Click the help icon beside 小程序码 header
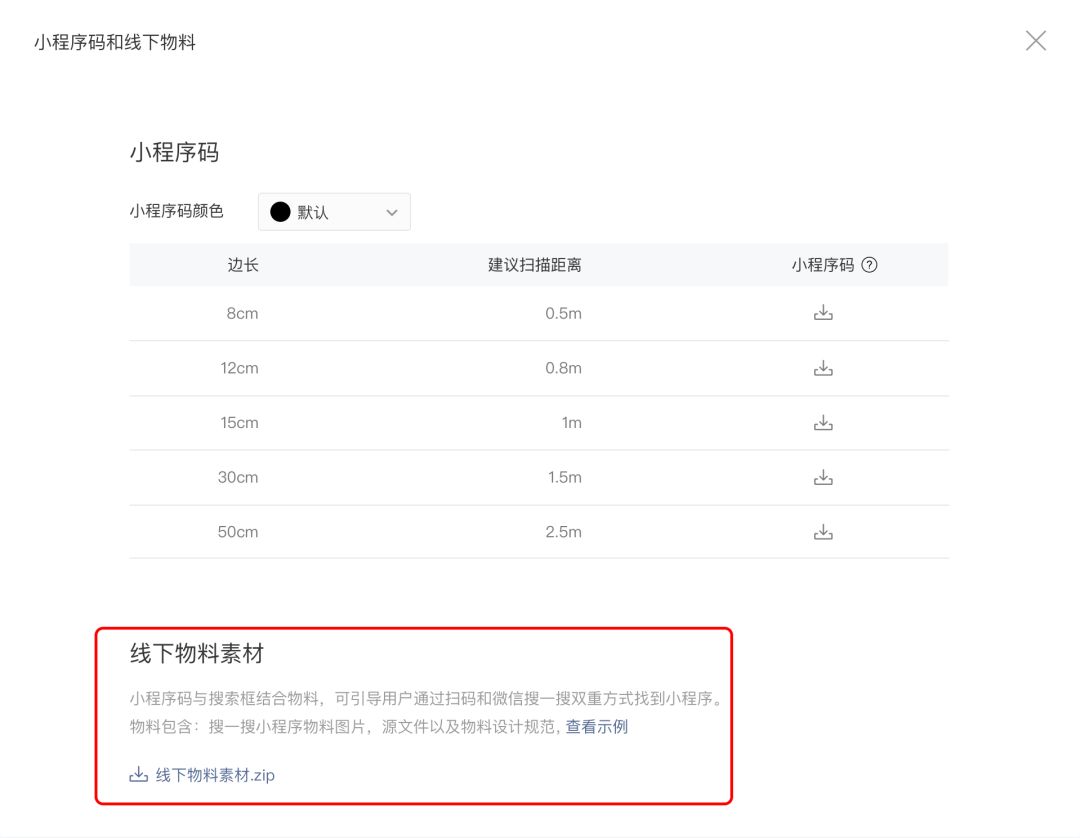The width and height of the screenshot is (1080, 838). (869, 265)
